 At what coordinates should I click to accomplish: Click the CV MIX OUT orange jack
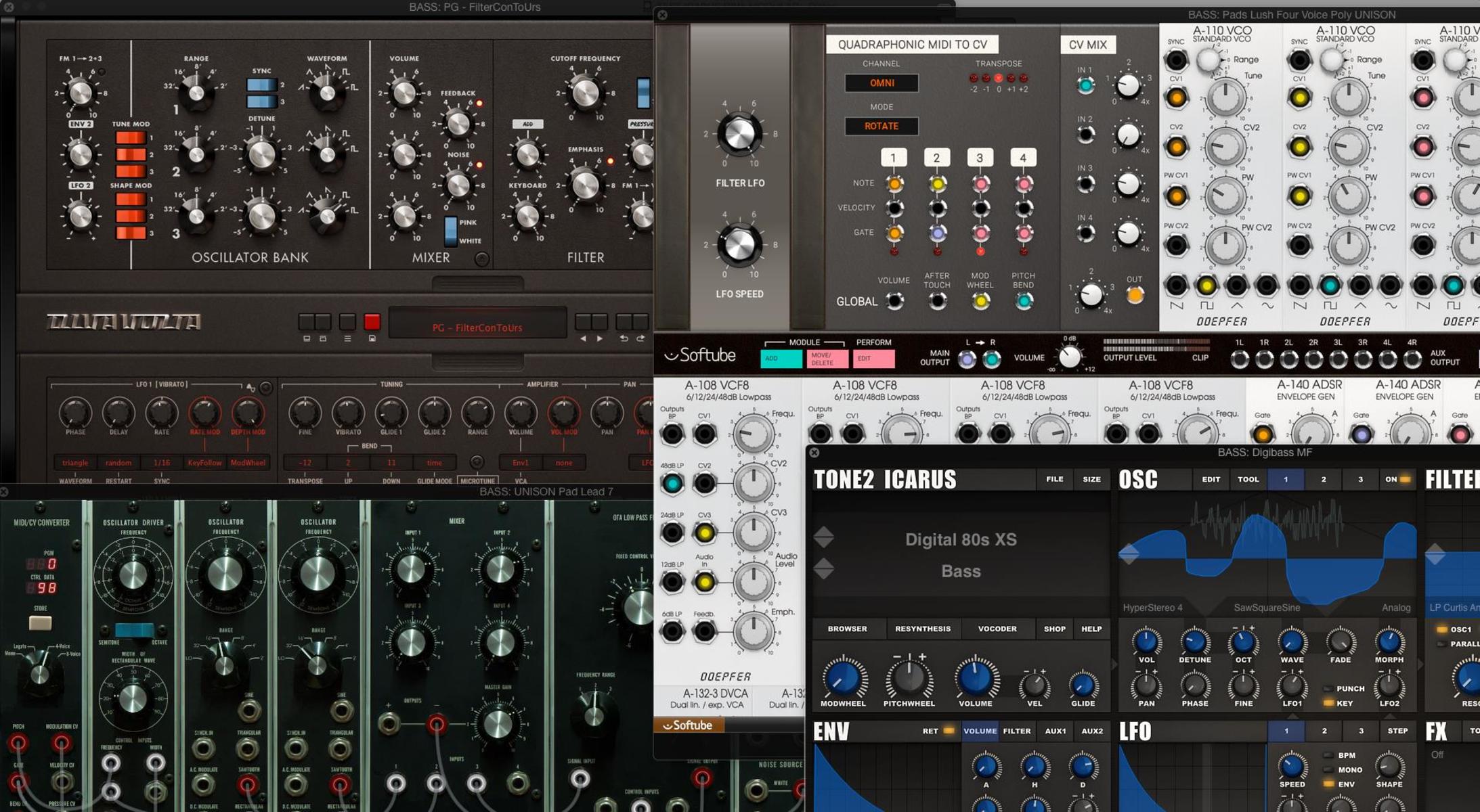point(1135,296)
